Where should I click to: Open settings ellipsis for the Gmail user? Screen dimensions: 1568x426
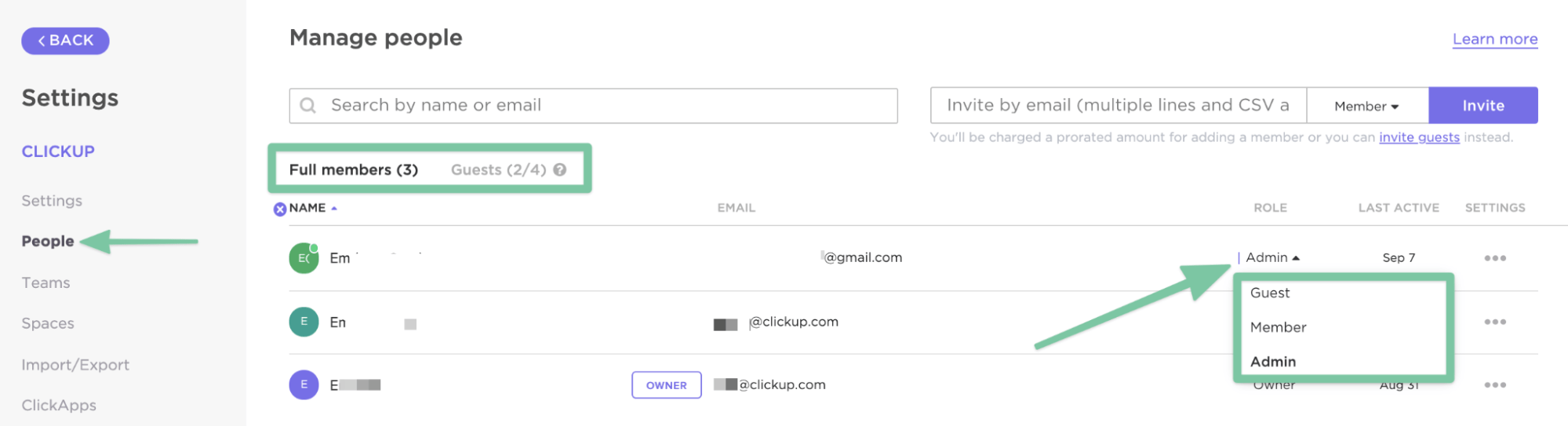1494,258
